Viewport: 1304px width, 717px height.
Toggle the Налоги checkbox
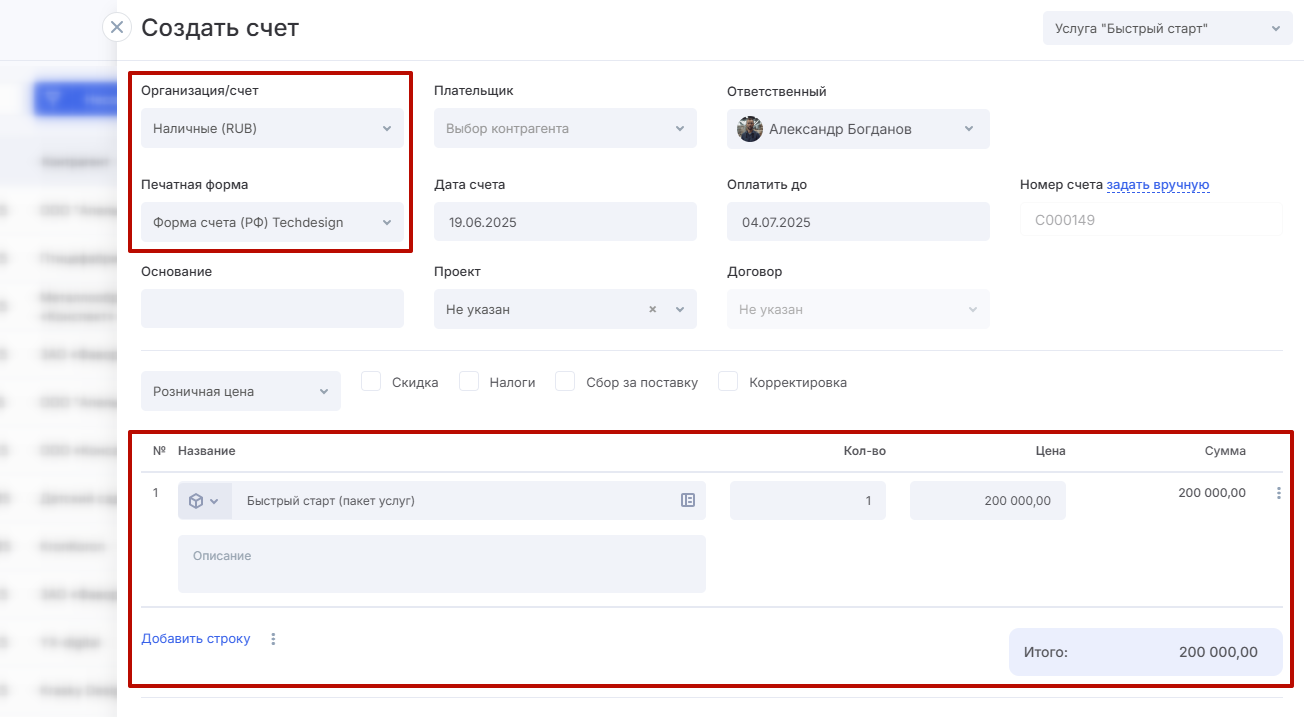coord(469,382)
